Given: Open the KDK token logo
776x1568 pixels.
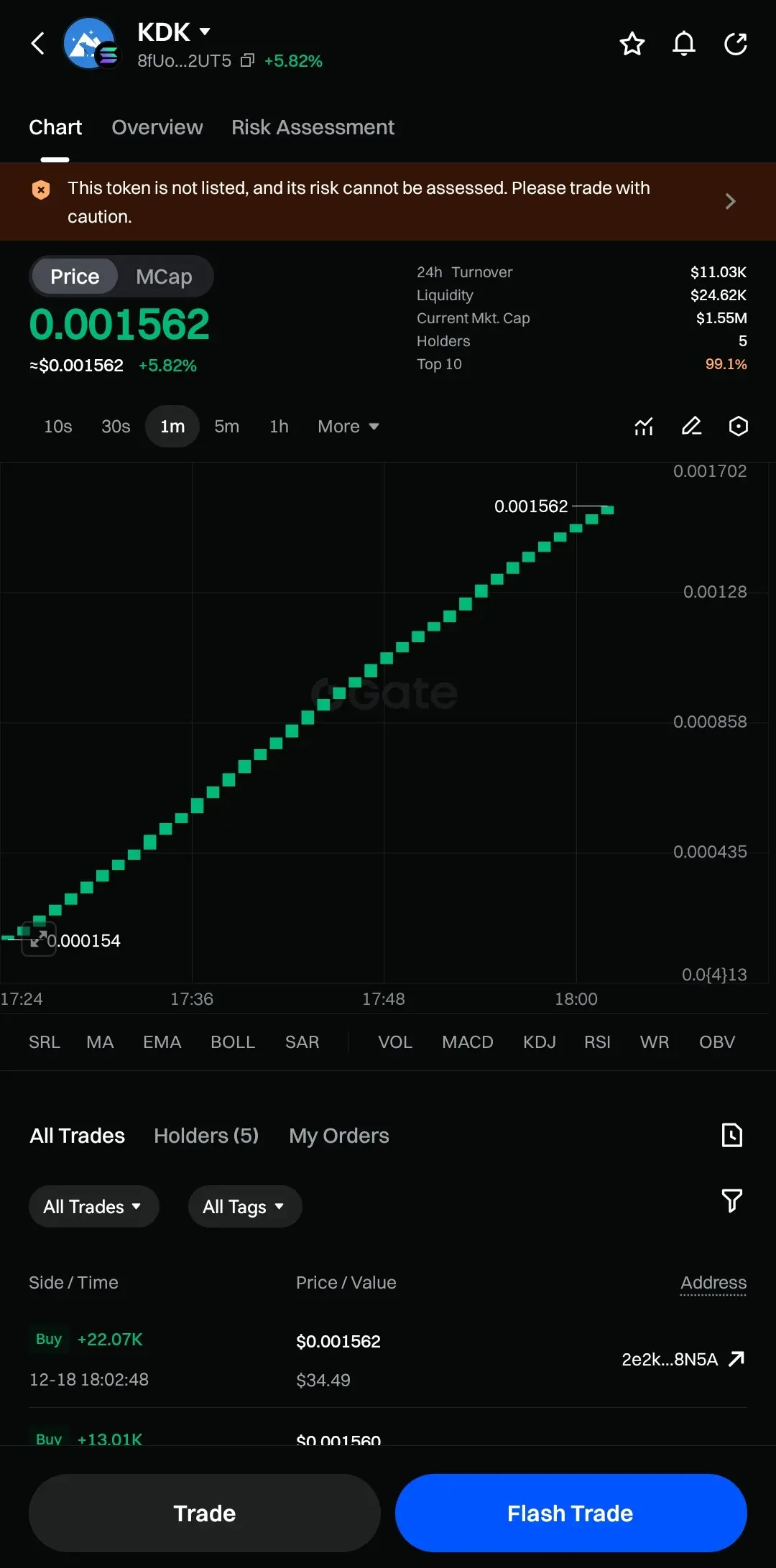Looking at the screenshot, I should [91, 44].
